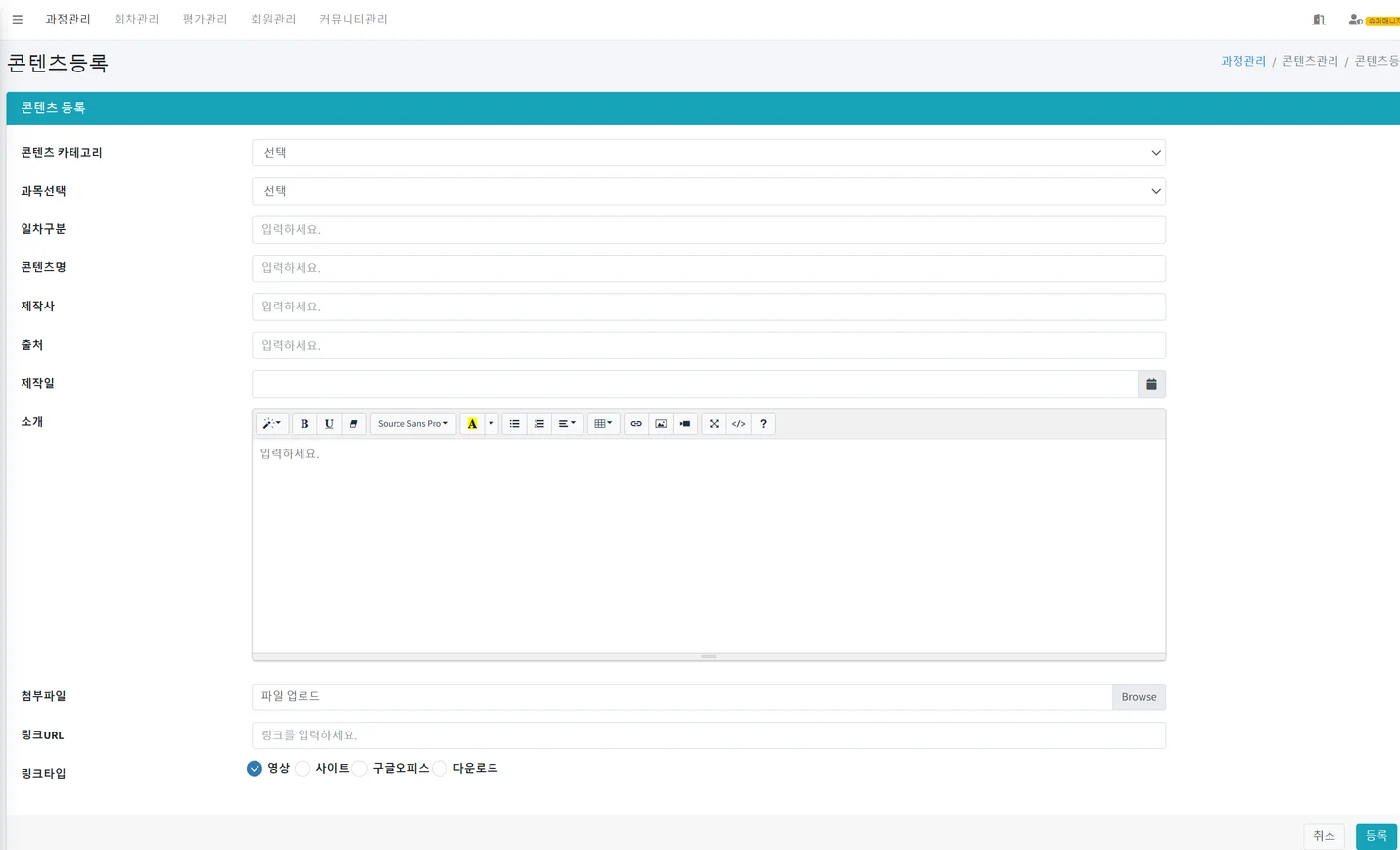Click the 콘텐츠 등록 panel header
1400x850 pixels.
click(x=703, y=108)
